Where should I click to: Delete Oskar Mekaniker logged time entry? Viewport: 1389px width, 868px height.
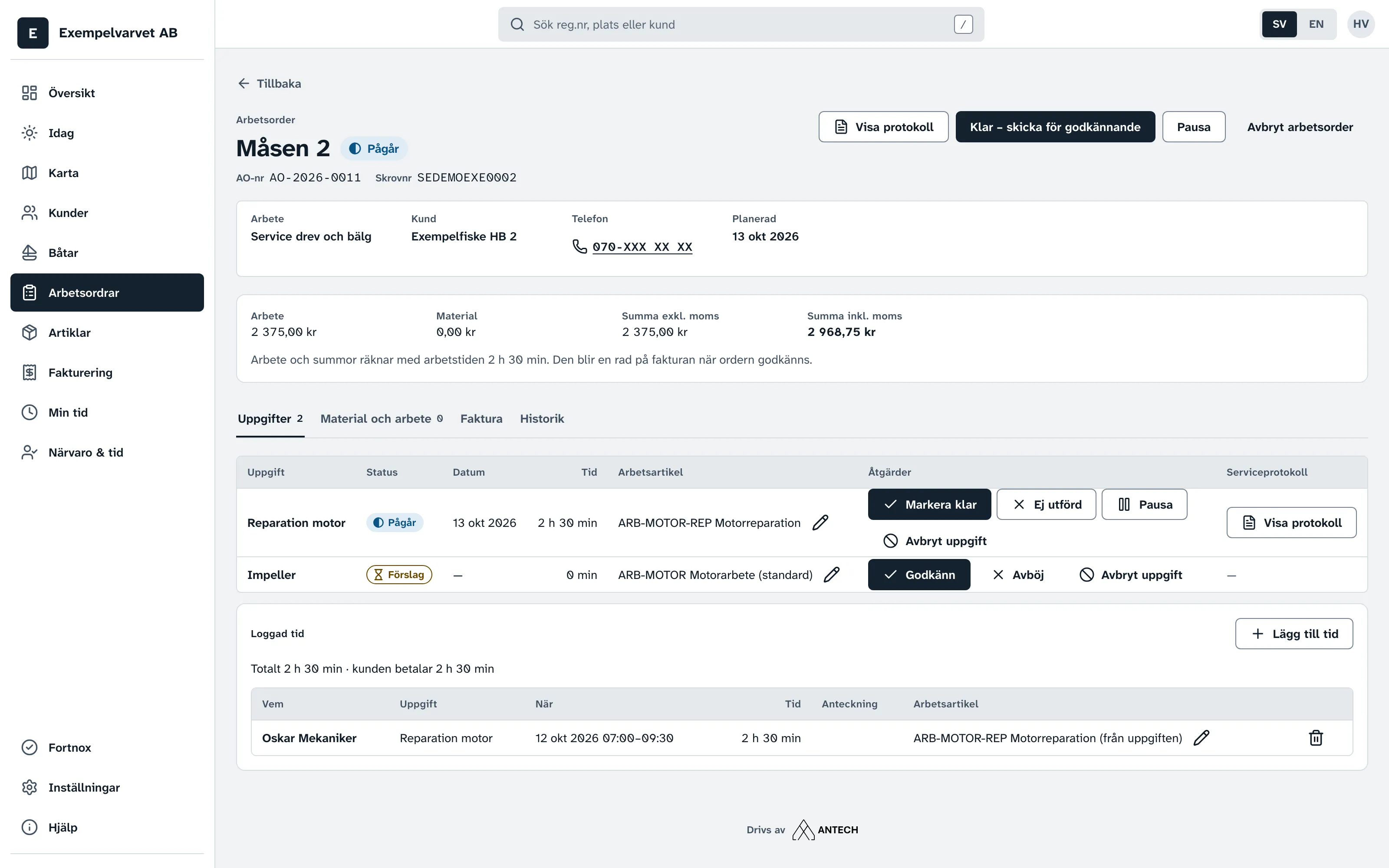[1316, 738]
